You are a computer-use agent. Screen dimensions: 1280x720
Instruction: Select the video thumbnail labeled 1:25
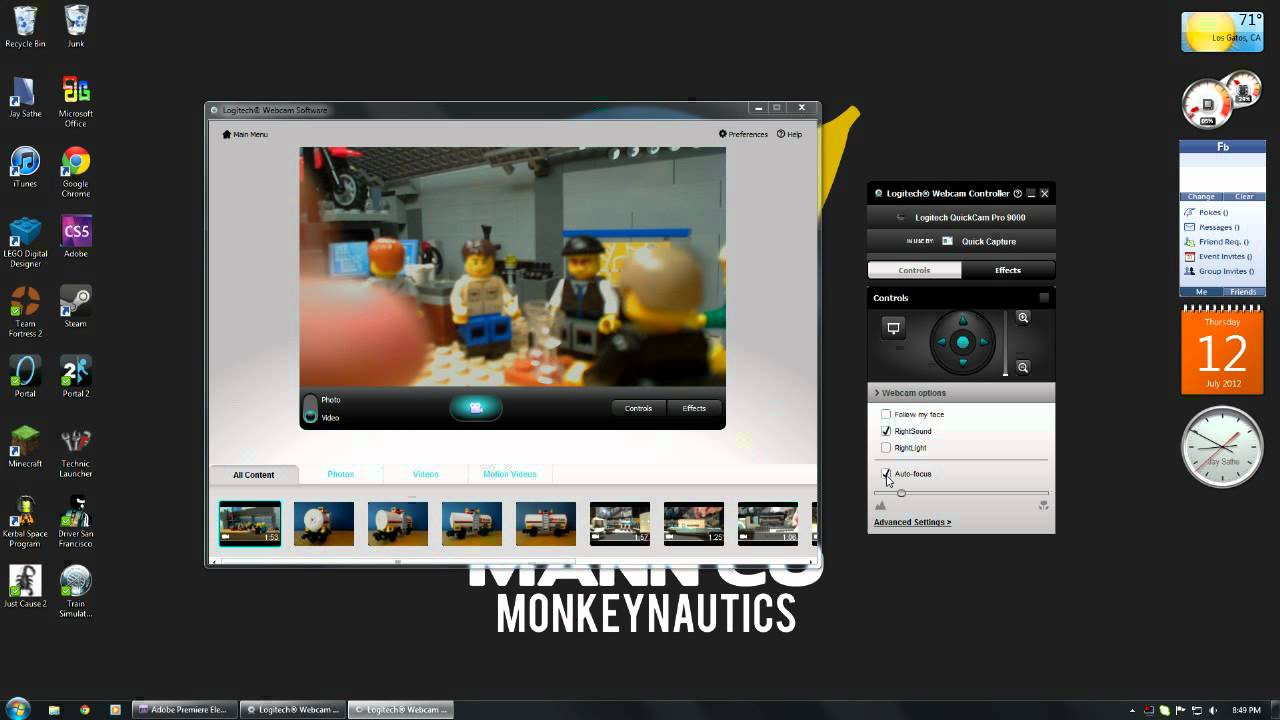(x=694, y=524)
